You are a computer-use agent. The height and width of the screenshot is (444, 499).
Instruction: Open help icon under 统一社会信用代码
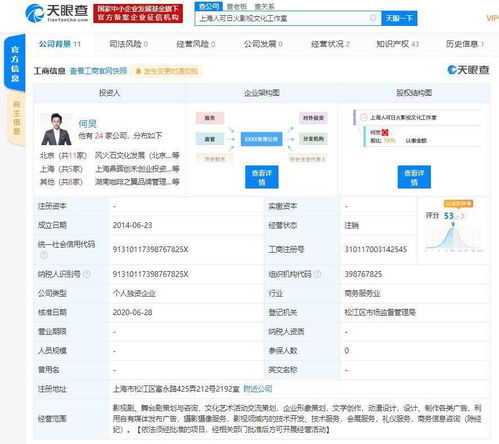(44, 255)
